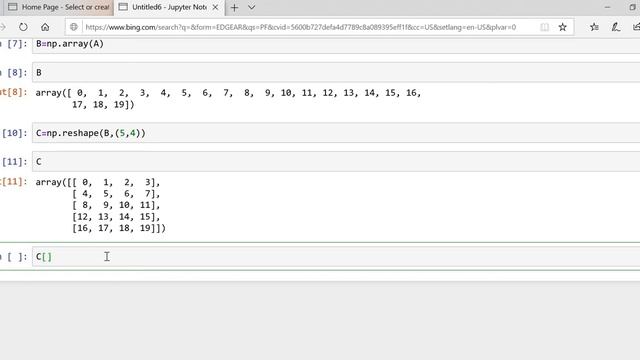640x360 pixels.
Task: Minimize the browser window
Action: click(607, 7)
